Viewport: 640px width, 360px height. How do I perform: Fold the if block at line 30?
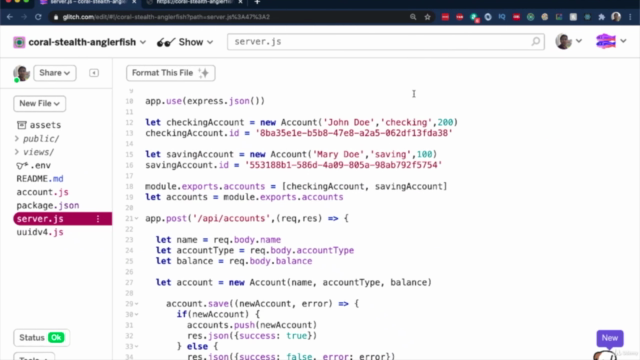coord(137,315)
